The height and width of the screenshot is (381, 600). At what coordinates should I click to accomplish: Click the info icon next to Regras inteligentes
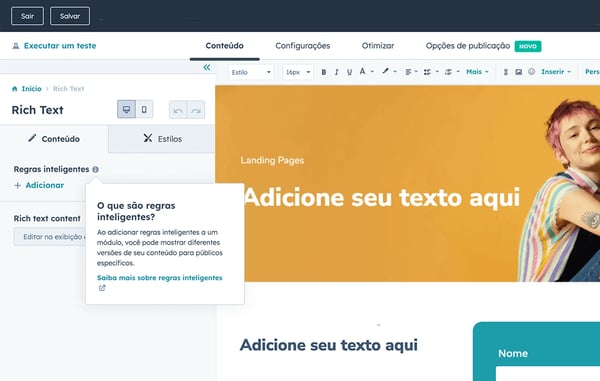click(95, 169)
